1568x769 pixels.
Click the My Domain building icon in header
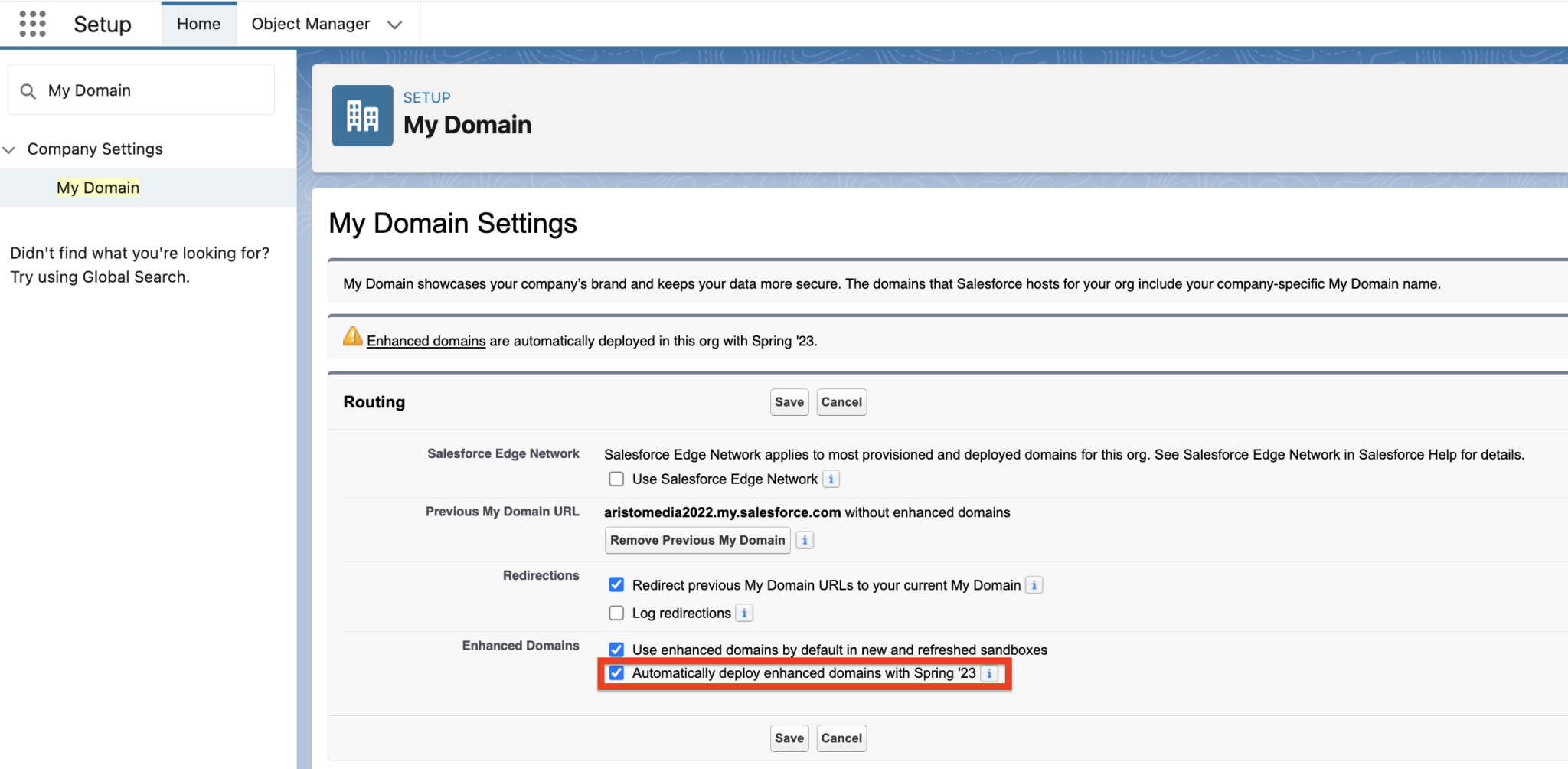pos(362,116)
